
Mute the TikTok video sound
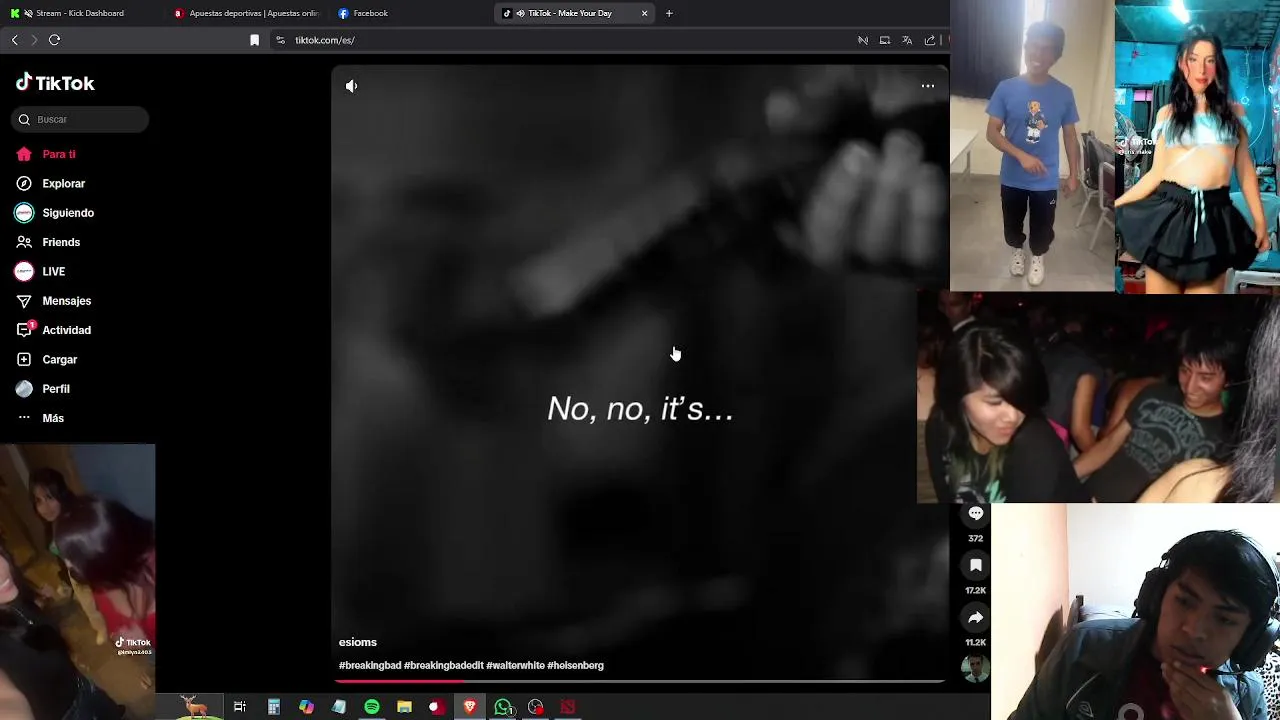point(351,86)
